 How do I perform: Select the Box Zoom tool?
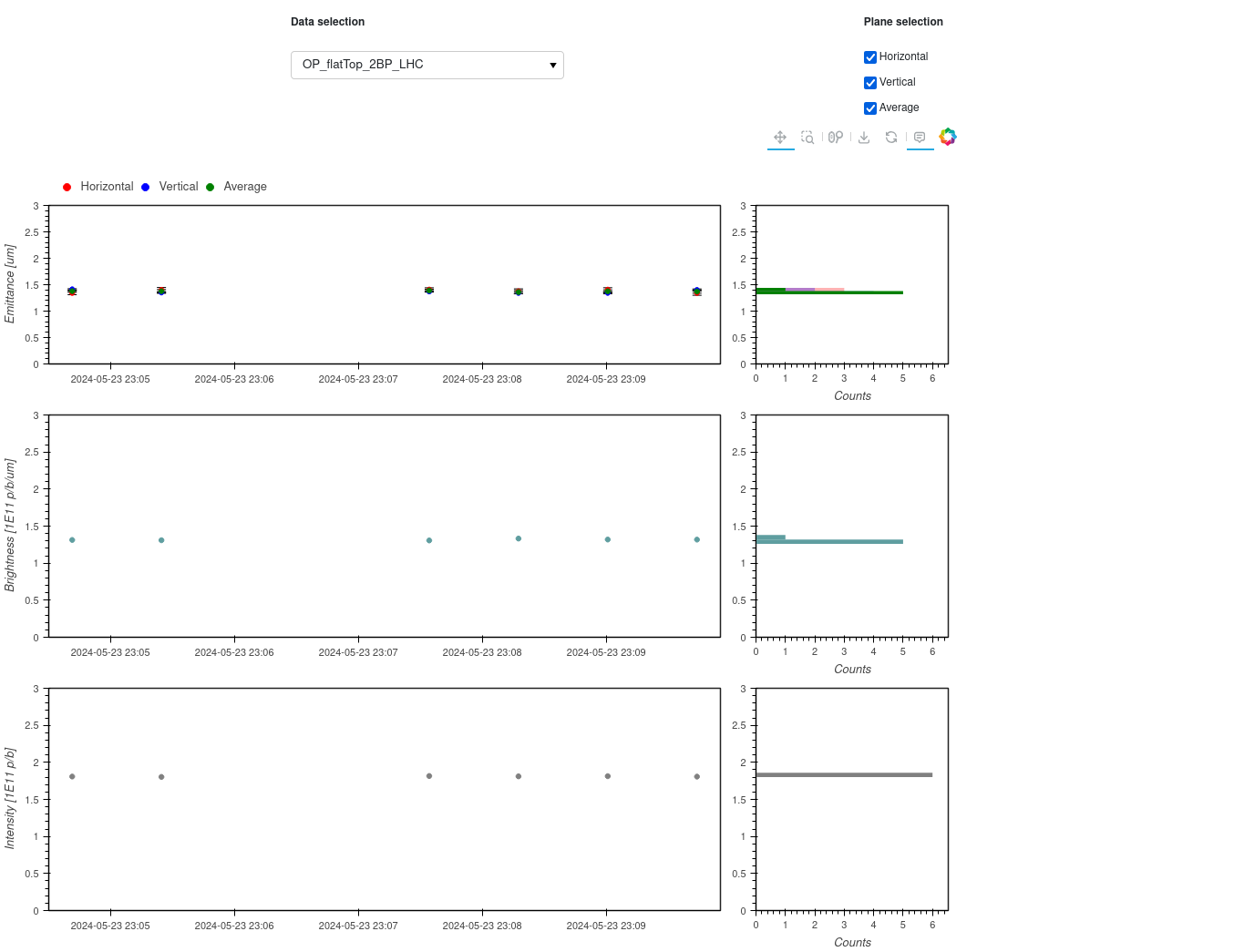pyautogui.click(x=807, y=138)
